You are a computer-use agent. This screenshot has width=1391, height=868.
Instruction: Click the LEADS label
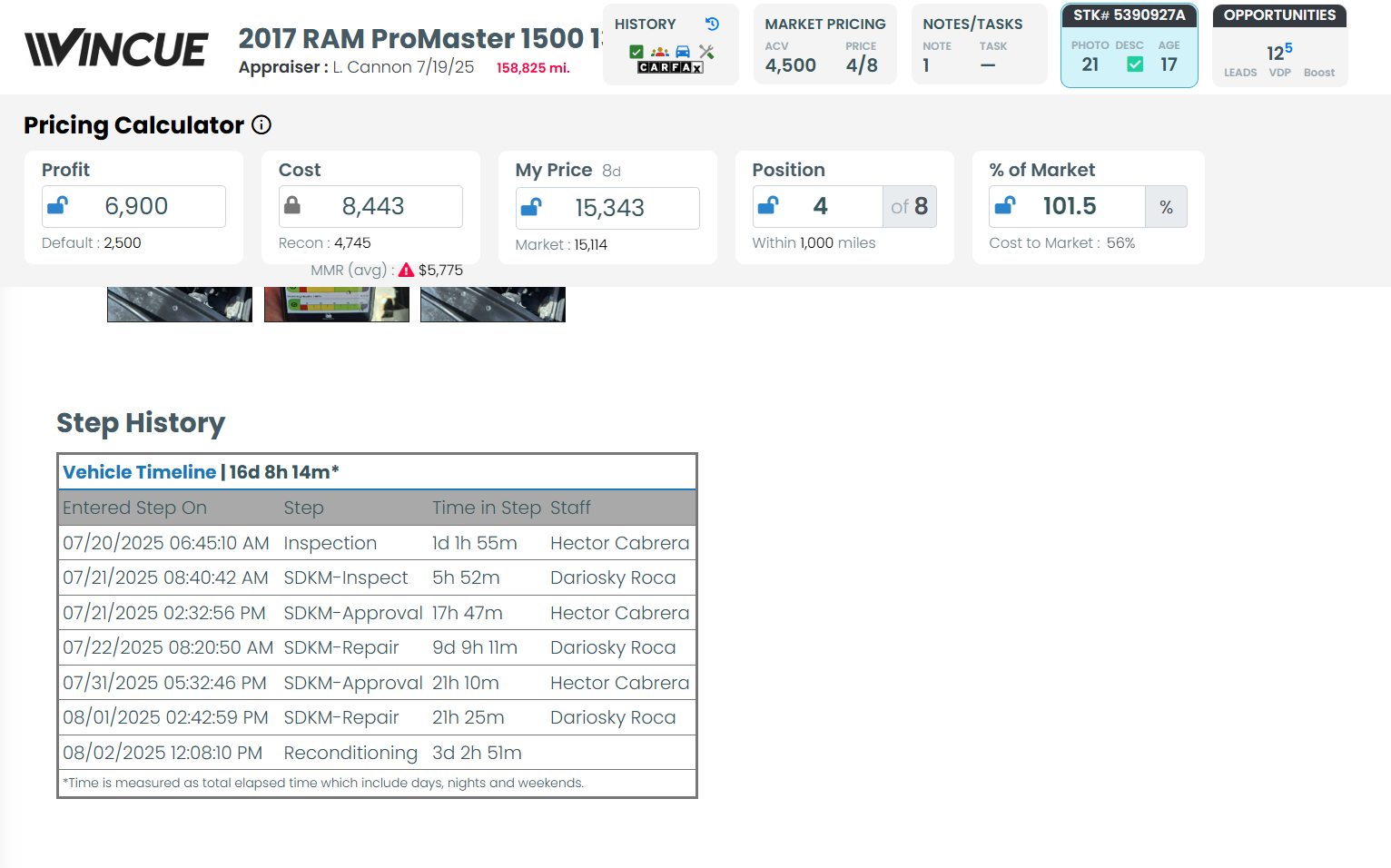coord(1240,73)
